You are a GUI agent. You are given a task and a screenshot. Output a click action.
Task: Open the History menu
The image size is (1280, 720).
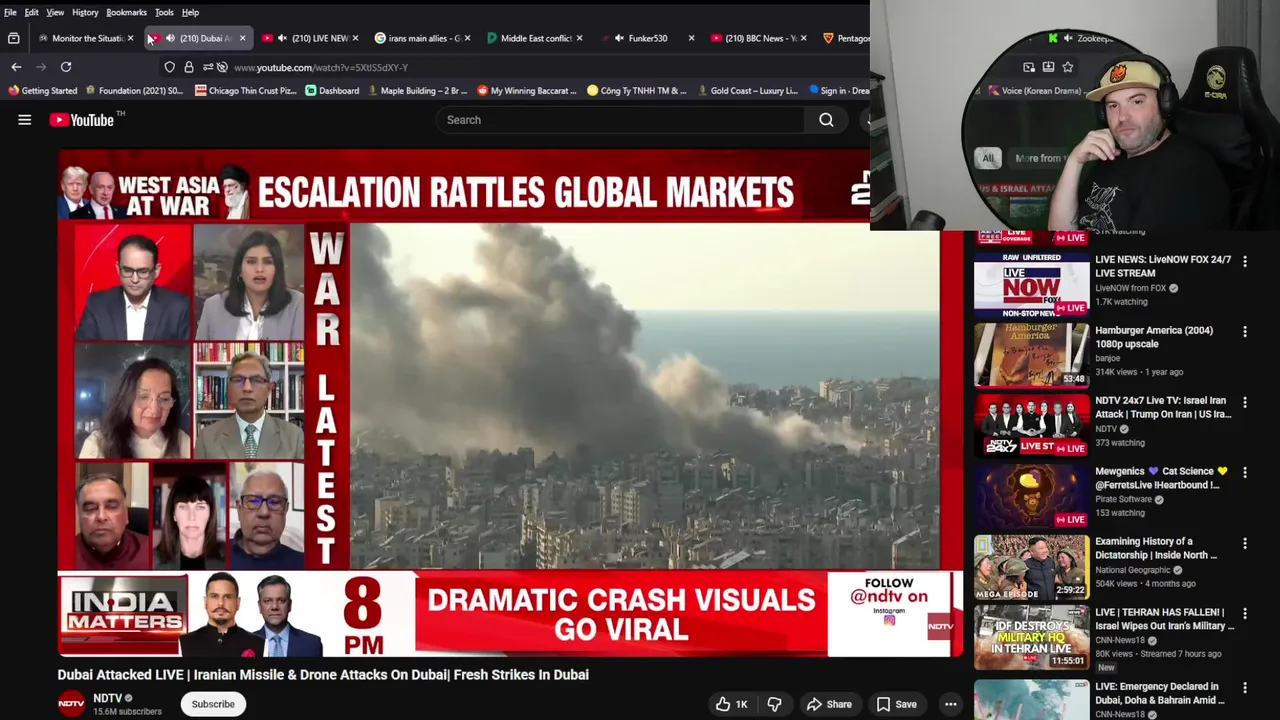(85, 12)
